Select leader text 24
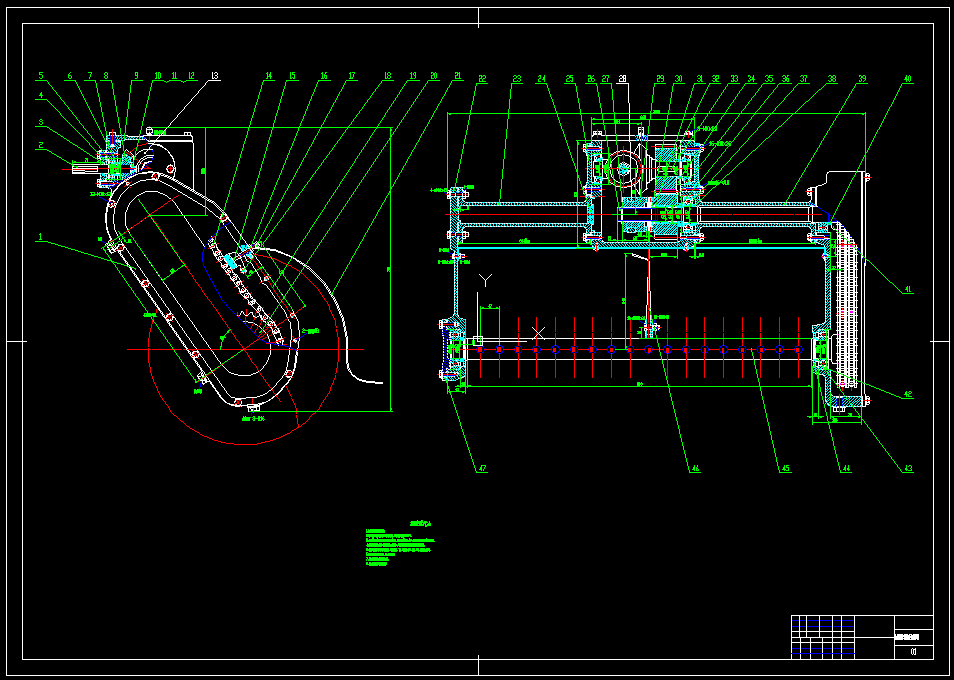The height and width of the screenshot is (680, 954). (541, 78)
